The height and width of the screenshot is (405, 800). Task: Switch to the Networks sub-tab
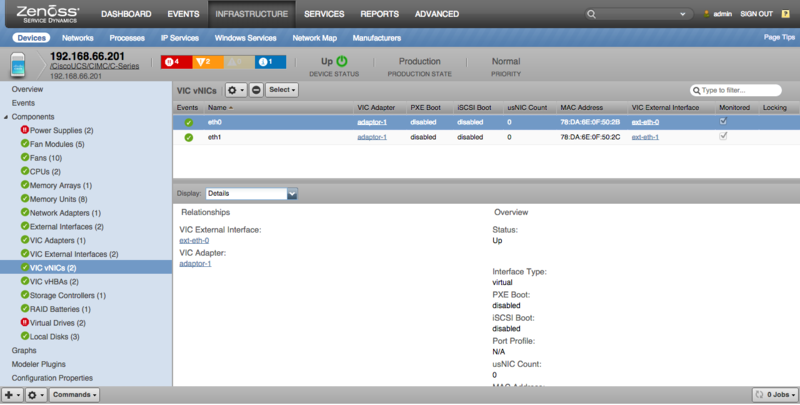click(x=78, y=38)
